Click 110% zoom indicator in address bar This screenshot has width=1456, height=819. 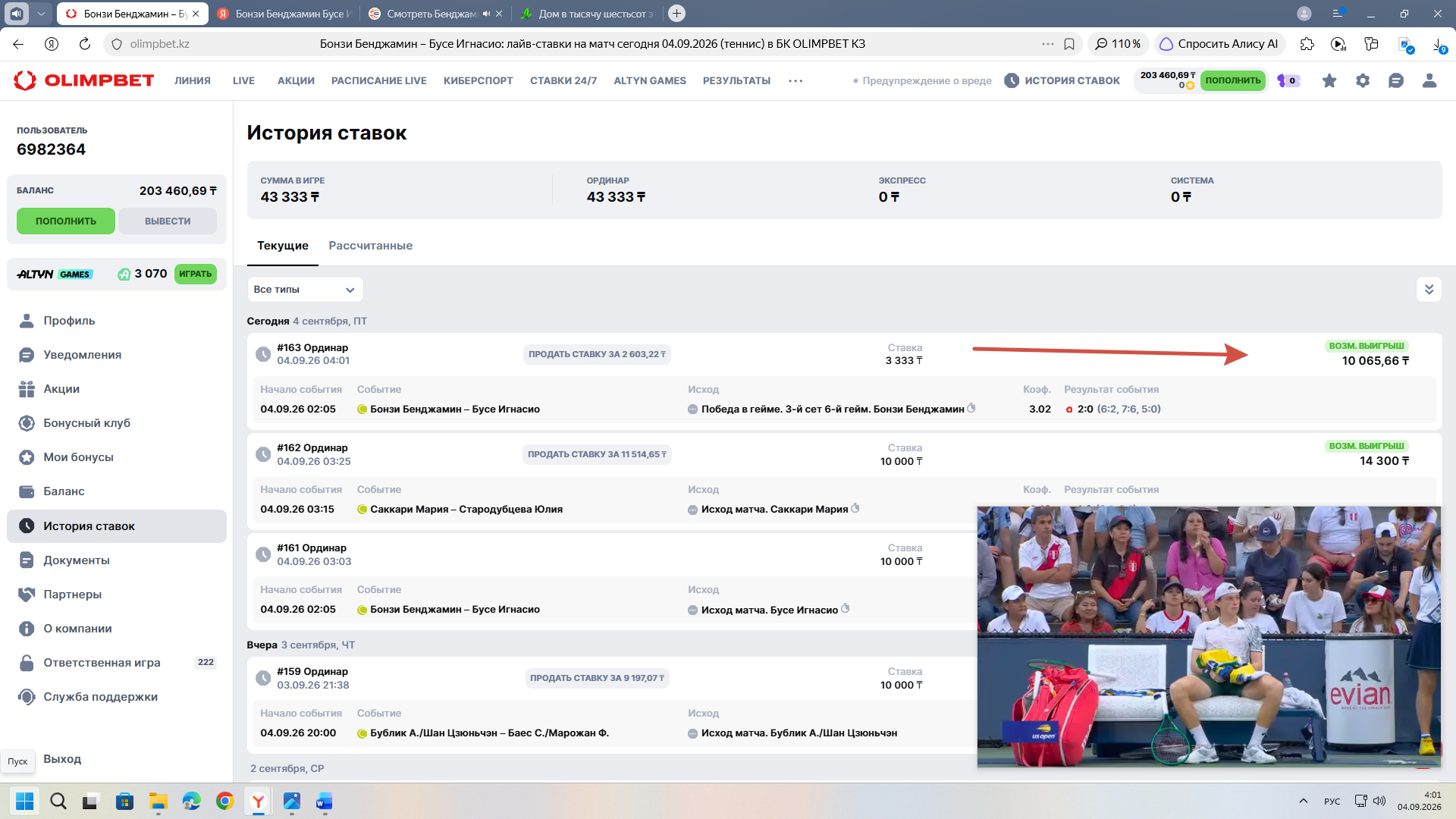click(x=1118, y=44)
